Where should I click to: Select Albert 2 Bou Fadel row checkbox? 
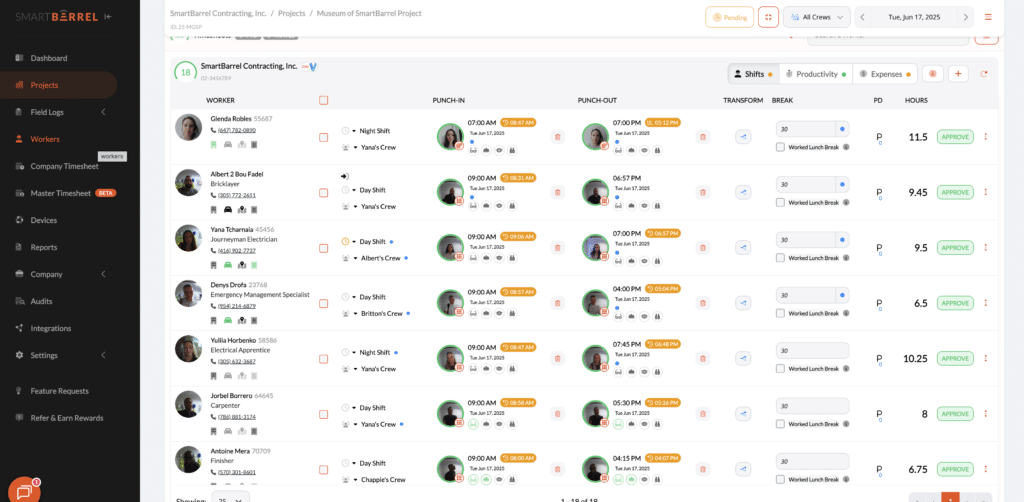323,193
